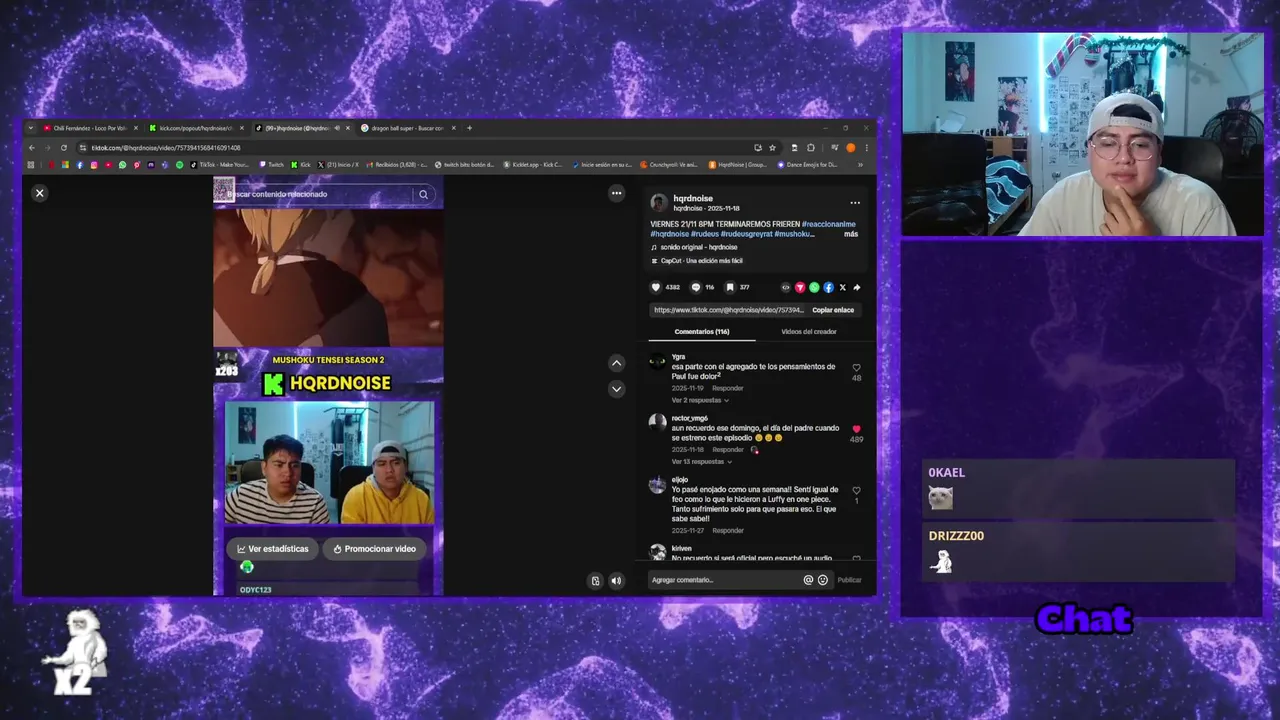Reply to Ygra's comment via Responder

pos(728,388)
